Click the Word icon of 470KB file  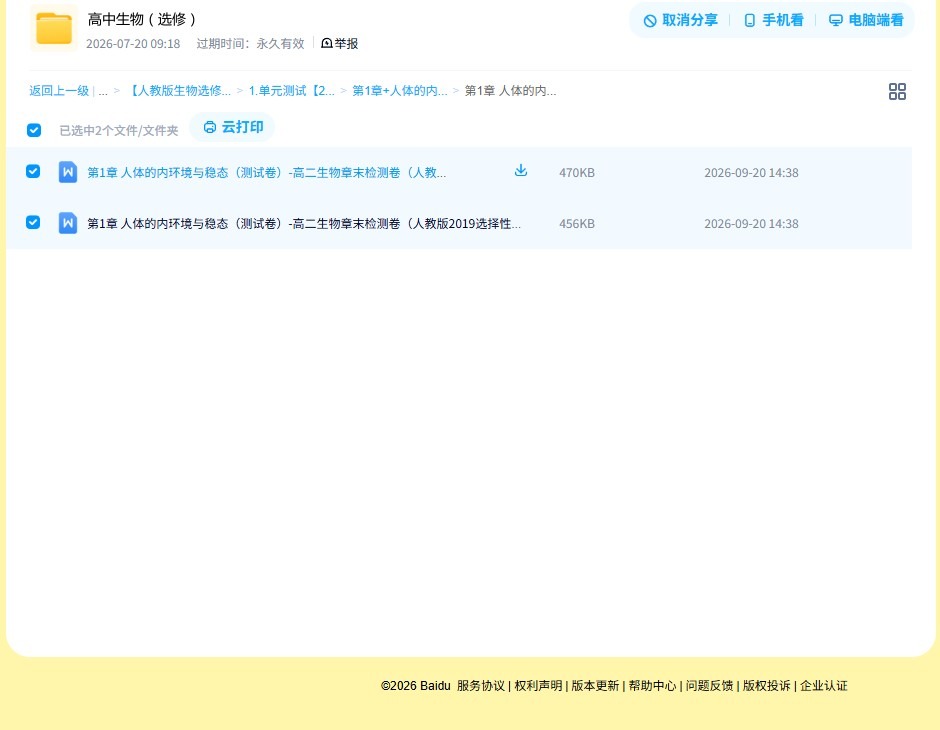[68, 172]
